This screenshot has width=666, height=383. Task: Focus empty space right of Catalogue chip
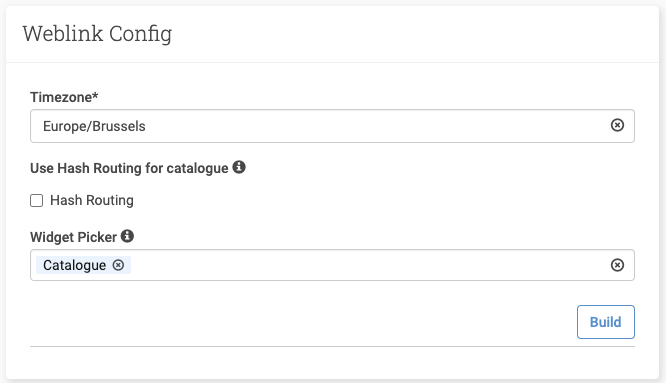[x=370, y=265]
